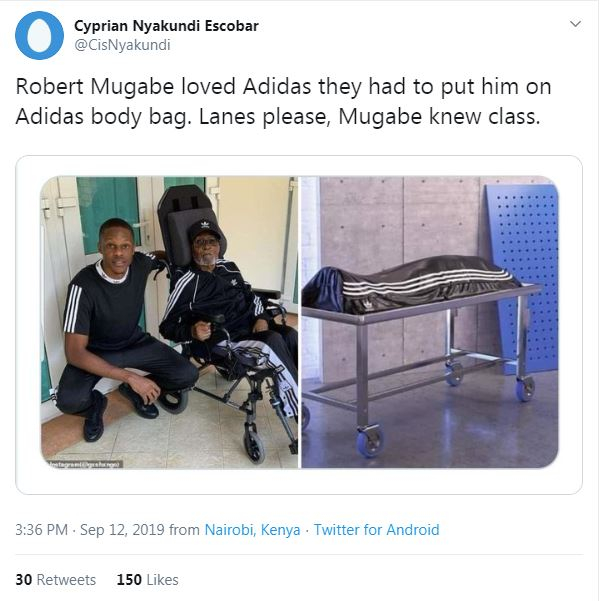This screenshot has width=608, height=601.
Task: Open the Nairobi, Kenya location link
Action: point(252,530)
